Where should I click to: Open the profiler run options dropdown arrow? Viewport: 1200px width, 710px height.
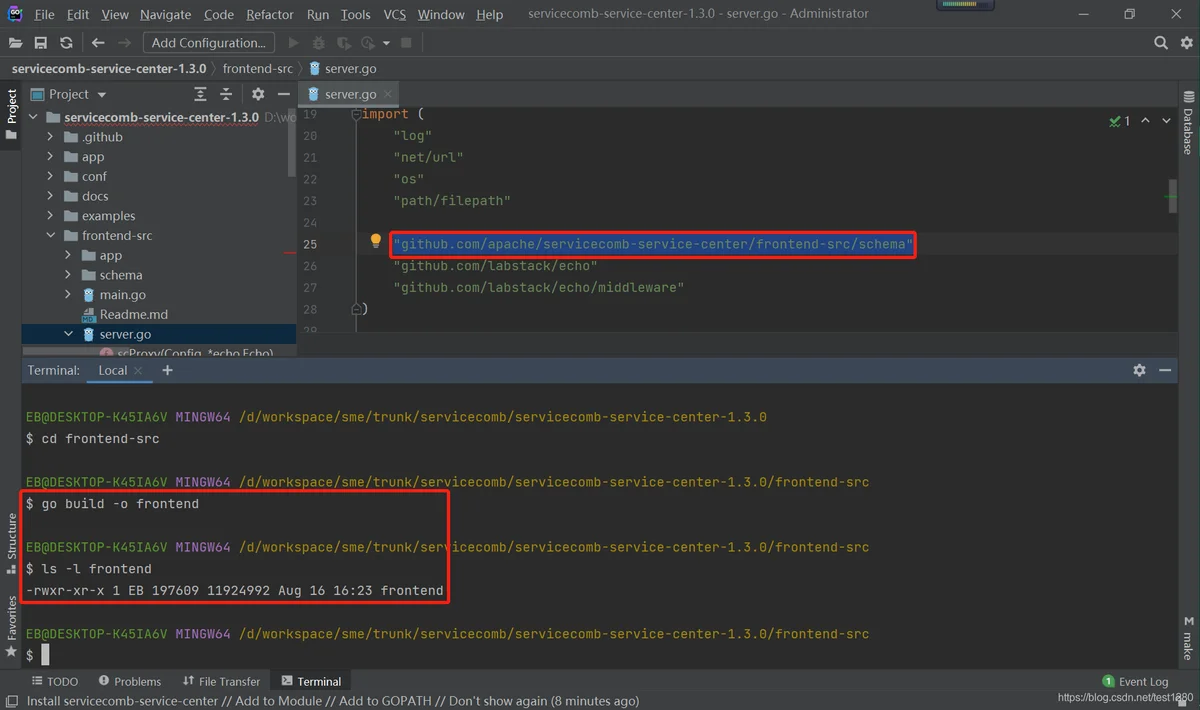(386, 43)
